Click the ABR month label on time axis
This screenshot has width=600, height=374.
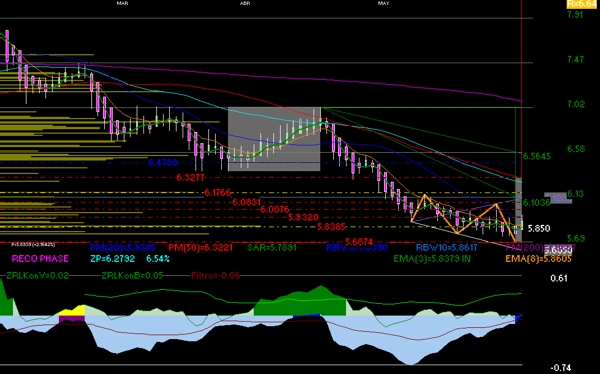click(x=245, y=3)
